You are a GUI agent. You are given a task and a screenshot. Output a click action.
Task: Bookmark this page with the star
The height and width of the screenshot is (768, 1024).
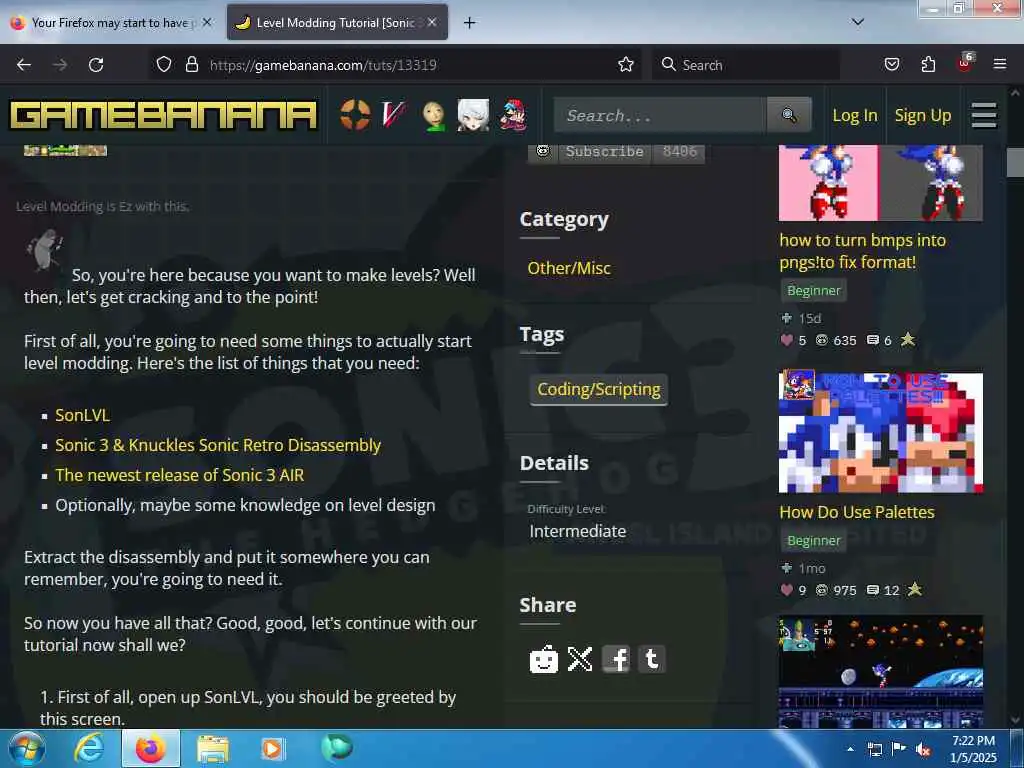point(626,65)
